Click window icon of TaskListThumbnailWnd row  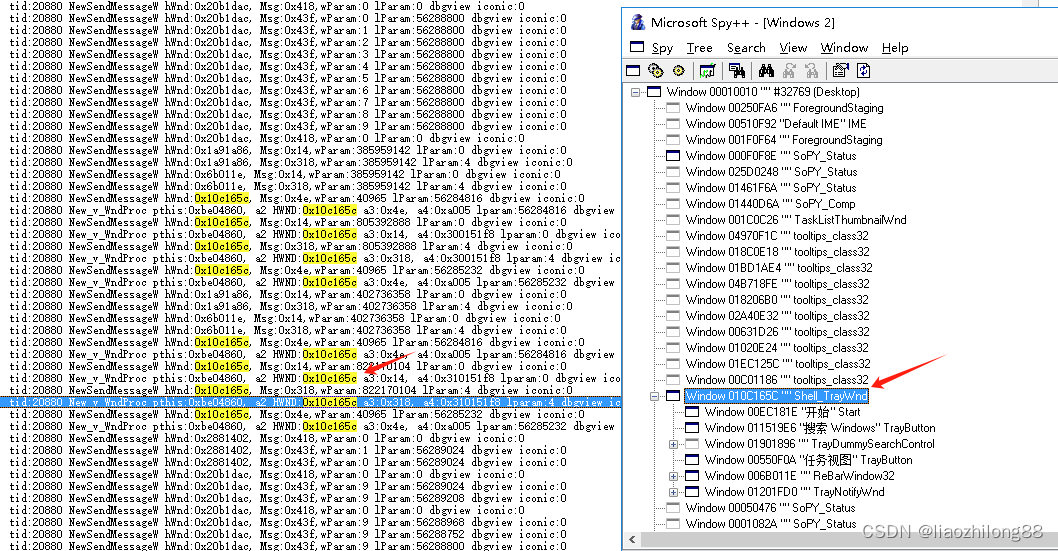673,220
